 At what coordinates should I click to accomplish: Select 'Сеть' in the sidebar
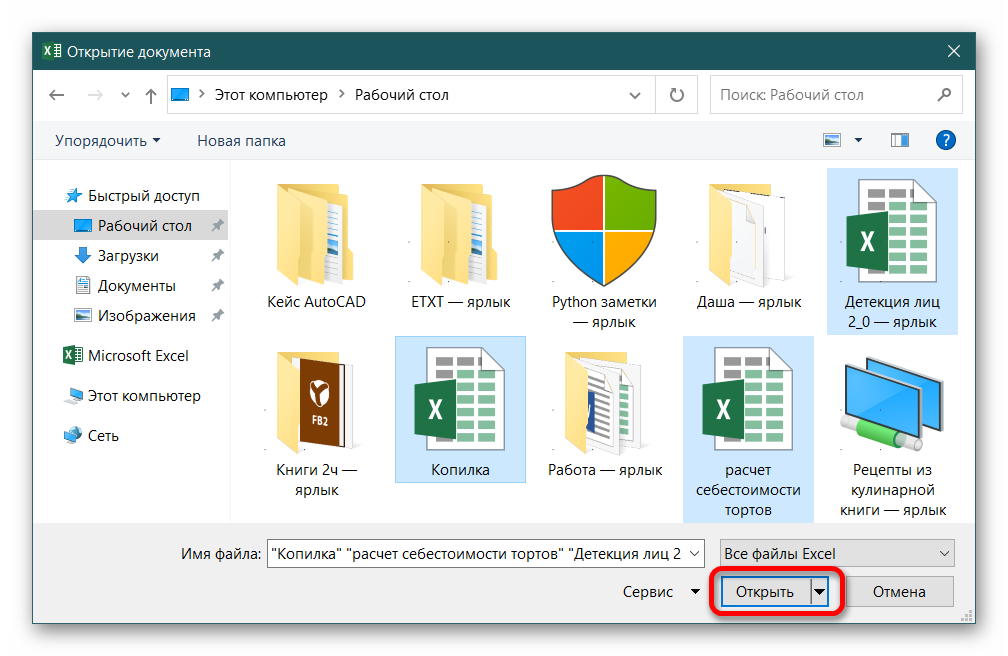point(91,435)
